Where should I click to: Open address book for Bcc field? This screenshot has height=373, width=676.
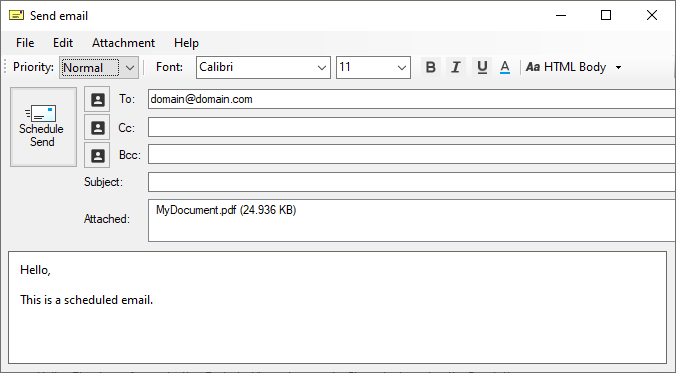pyautogui.click(x=97, y=155)
